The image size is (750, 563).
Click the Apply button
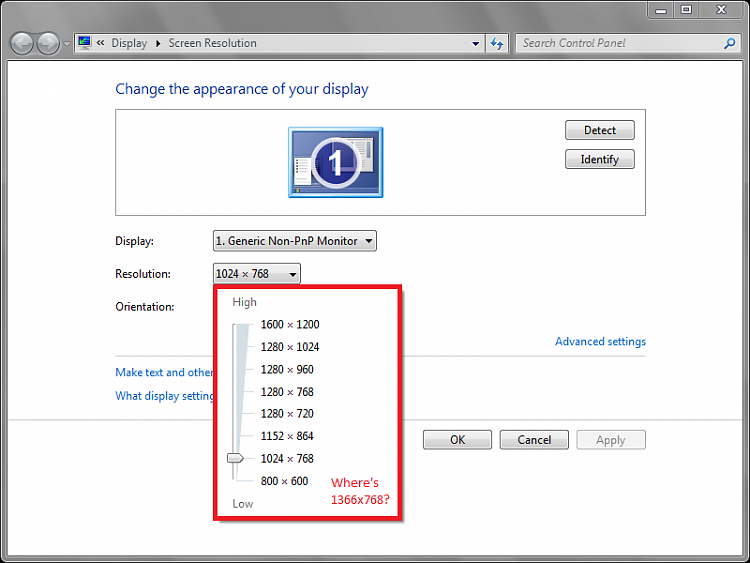(611, 440)
